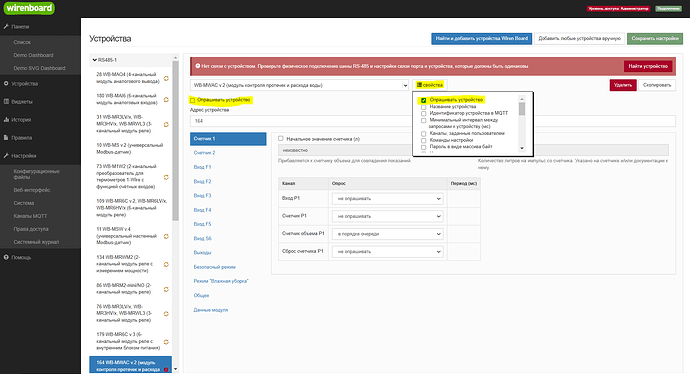This screenshot has width=690, height=374.
Task: Click the Устройства sidebar icon
Action: [6, 83]
